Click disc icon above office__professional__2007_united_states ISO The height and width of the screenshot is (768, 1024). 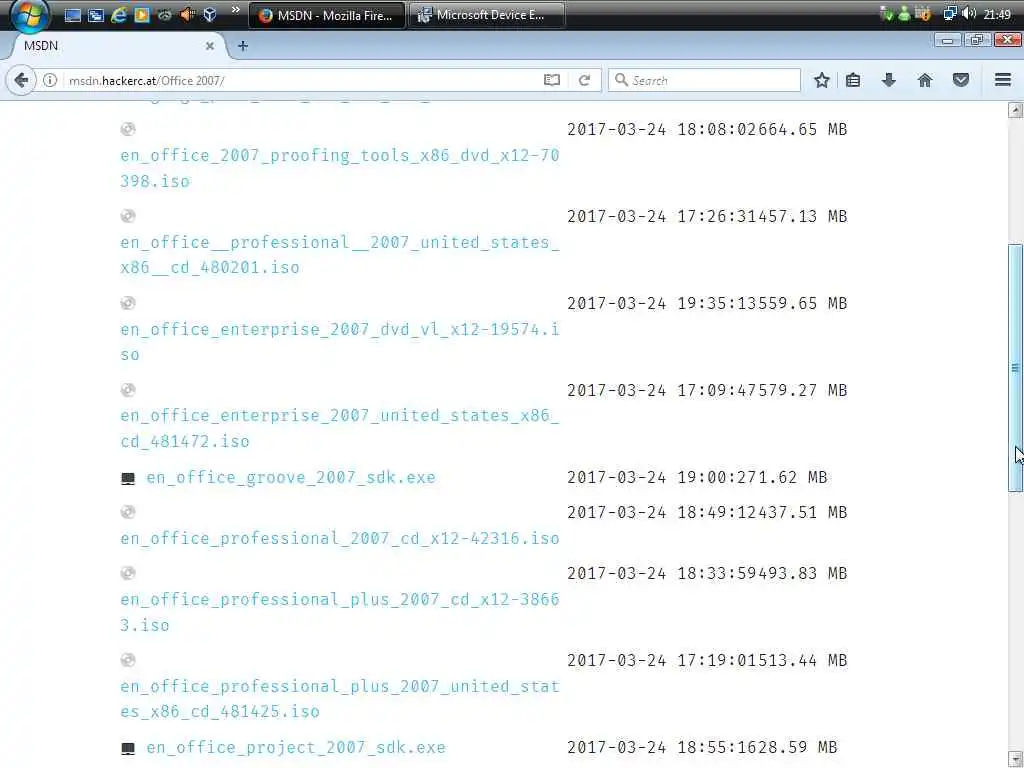point(128,216)
